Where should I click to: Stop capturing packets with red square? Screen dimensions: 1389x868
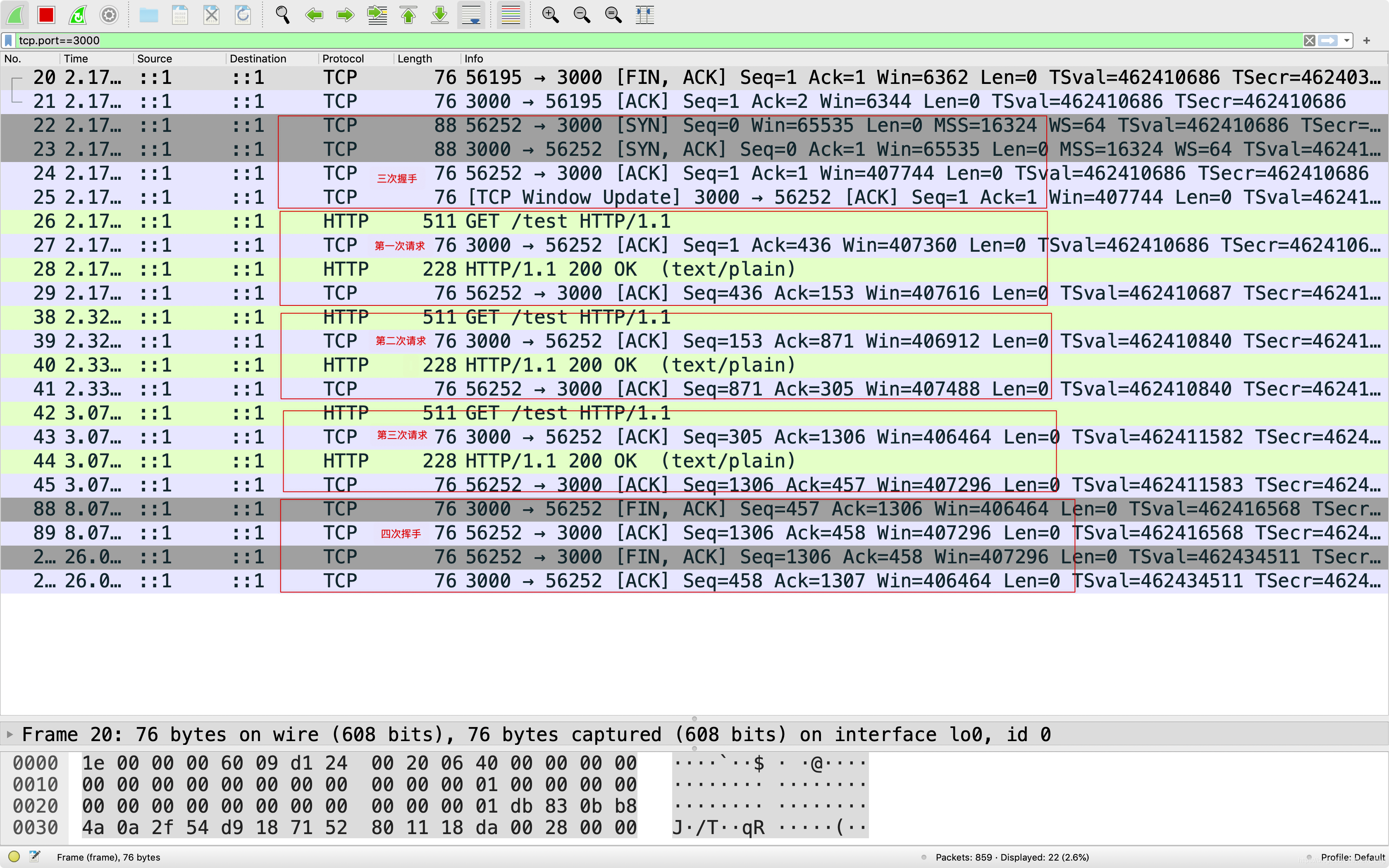(46, 15)
